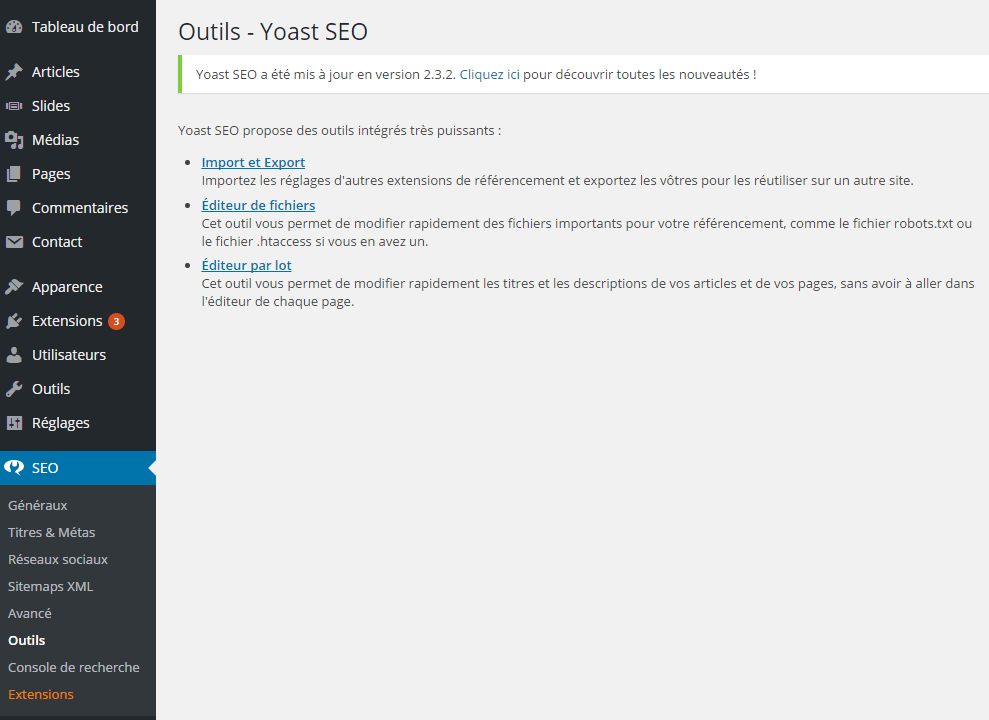The image size is (989, 720).
Task: Click the Commentaires speech bubble icon
Action: click(14, 208)
